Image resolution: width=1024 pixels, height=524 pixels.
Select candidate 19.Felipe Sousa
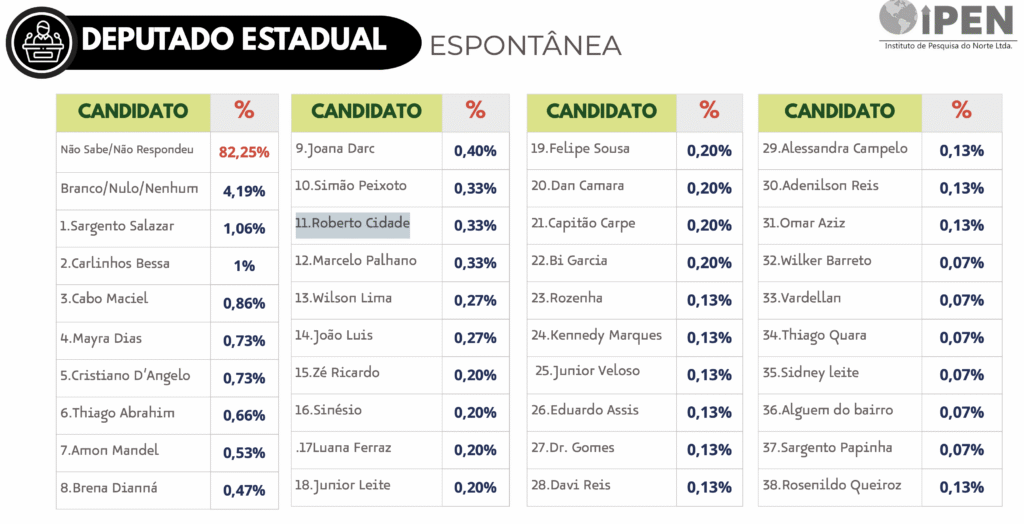581,148
